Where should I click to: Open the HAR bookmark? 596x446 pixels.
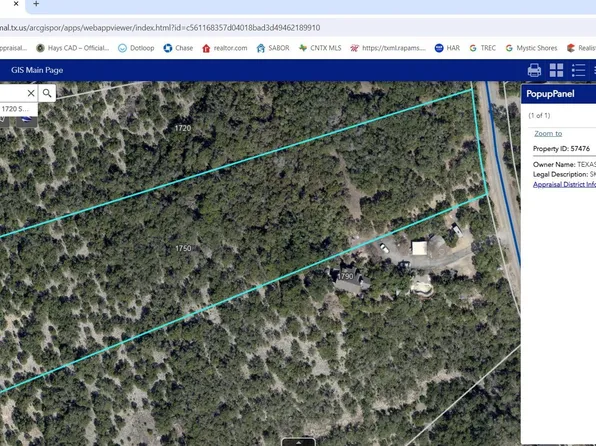[x=447, y=48]
